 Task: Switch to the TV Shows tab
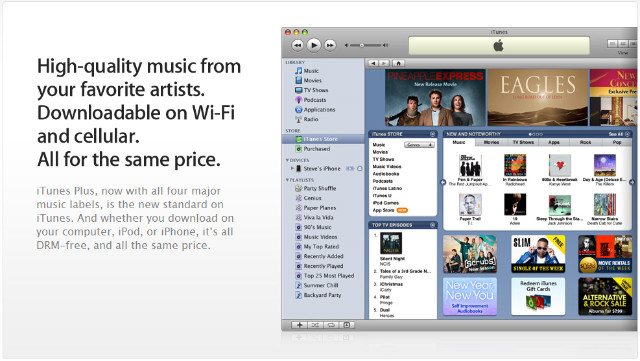[x=523, y=143]
